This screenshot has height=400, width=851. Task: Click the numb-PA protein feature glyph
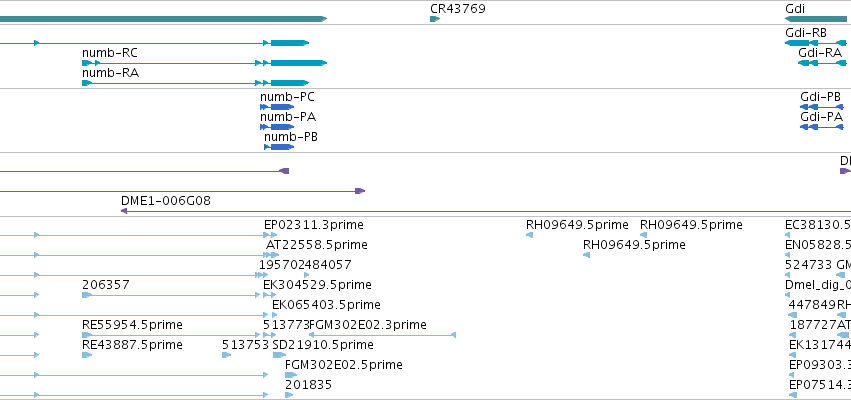tap(277, 127)
